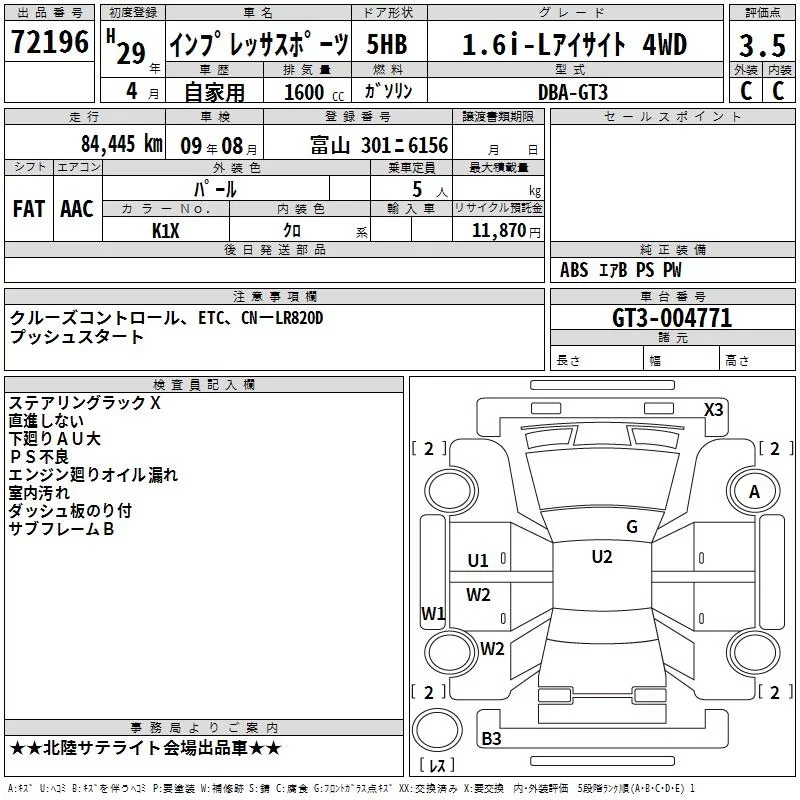The image size is (800, 800).
Task: Click the mileage 84,445 km
Action: pos(121,144)
